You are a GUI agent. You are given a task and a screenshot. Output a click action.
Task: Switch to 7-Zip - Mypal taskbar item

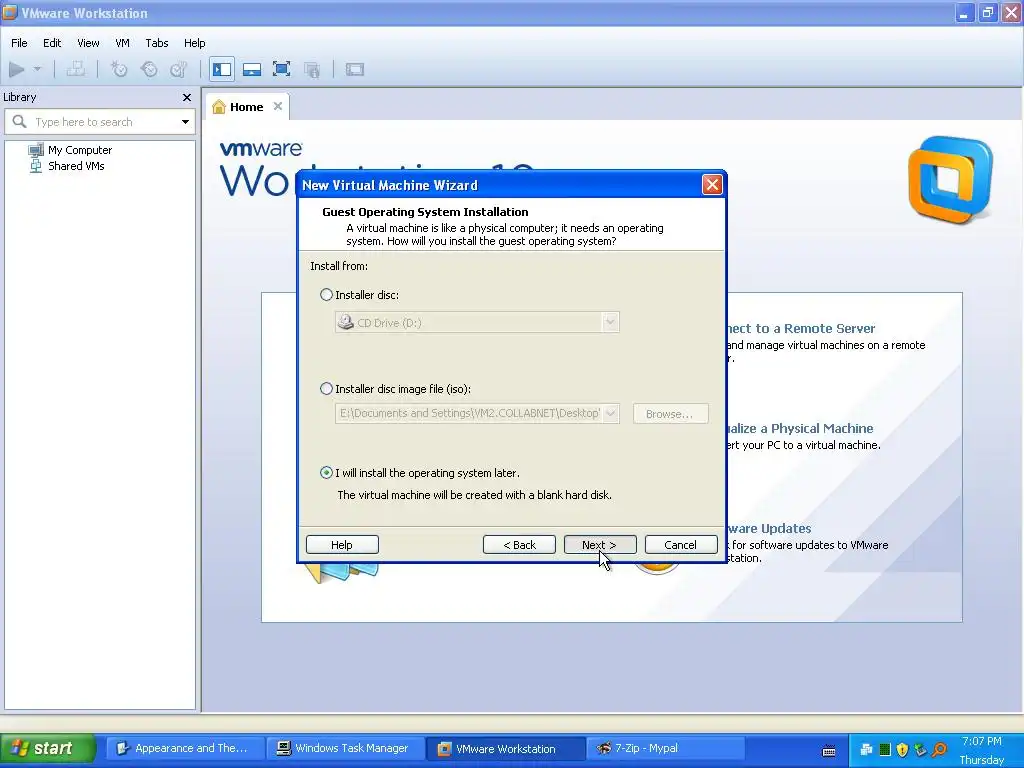point(665,748)
